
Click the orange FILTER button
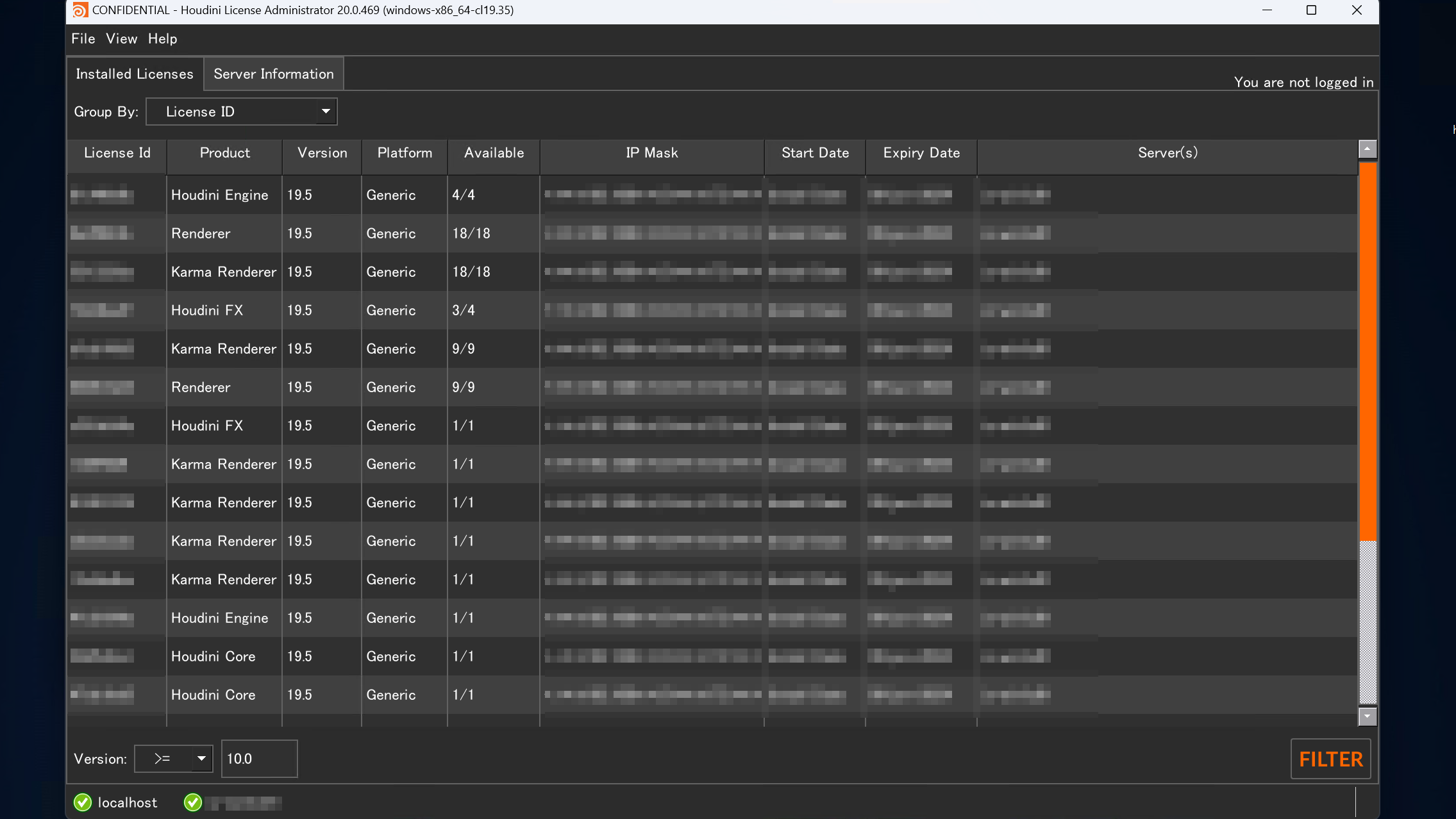tap(1331, 759)
